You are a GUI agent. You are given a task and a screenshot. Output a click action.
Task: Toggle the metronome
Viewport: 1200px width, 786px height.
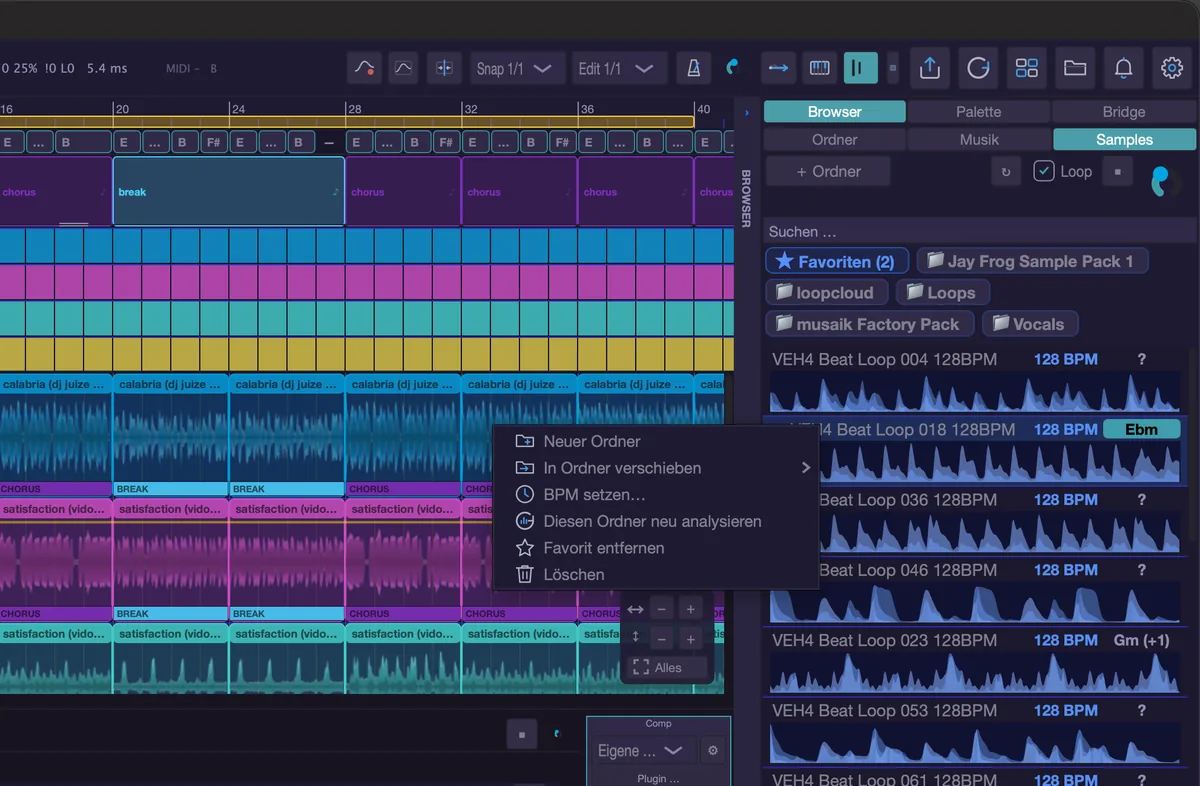click(692, 68)
